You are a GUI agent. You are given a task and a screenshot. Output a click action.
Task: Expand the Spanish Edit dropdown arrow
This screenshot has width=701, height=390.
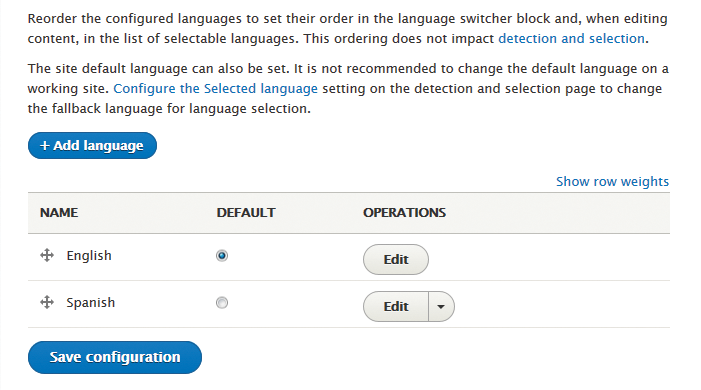click(441, 306)
